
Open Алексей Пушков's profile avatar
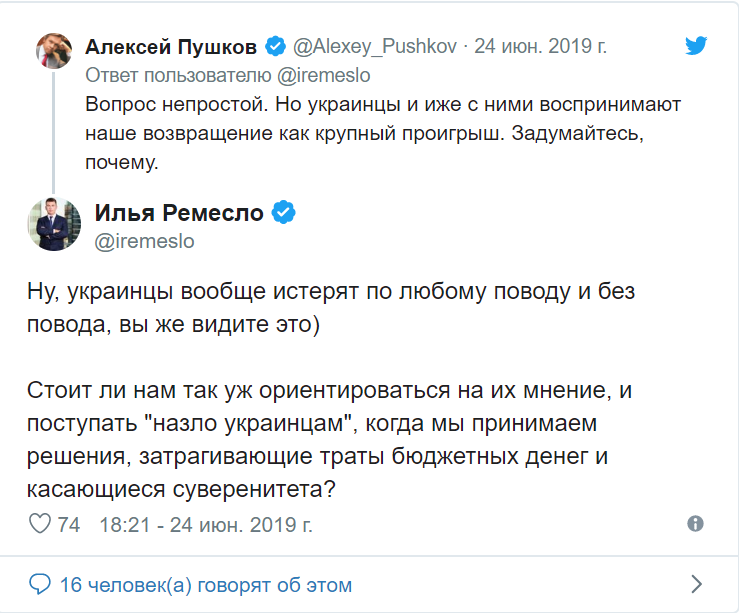pyautogui.click(x=52, y=48)
